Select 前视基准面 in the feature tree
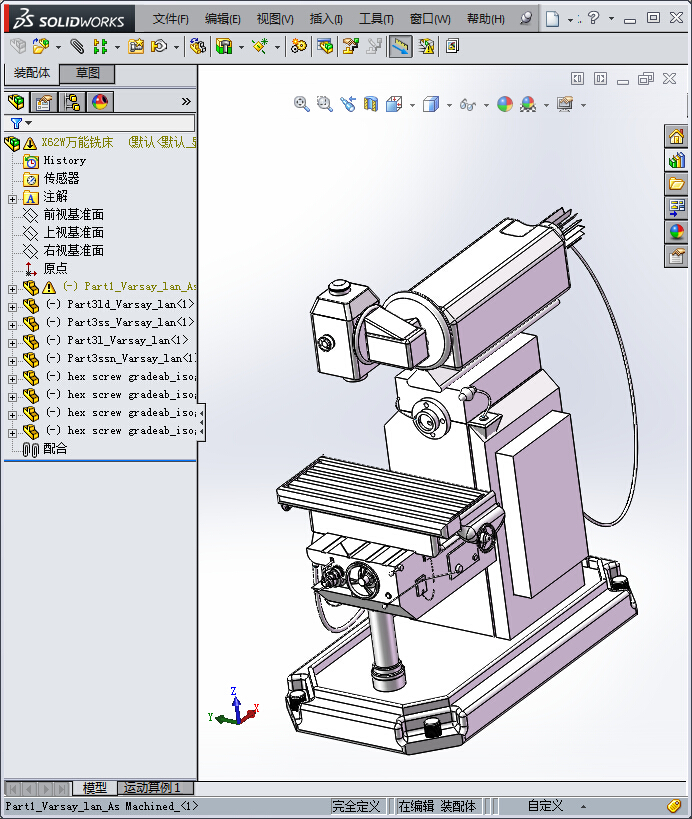692x819 pixels. [74, 215]
